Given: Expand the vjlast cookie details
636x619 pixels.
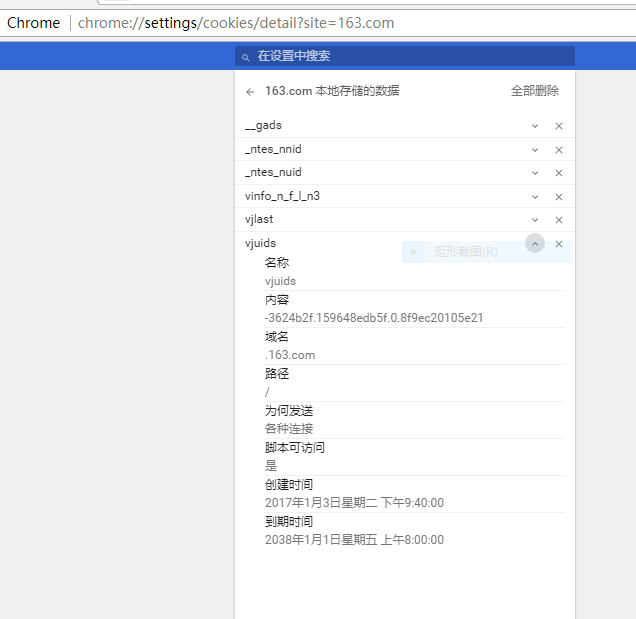Looking at the screenshot, I should pos(535,220).
